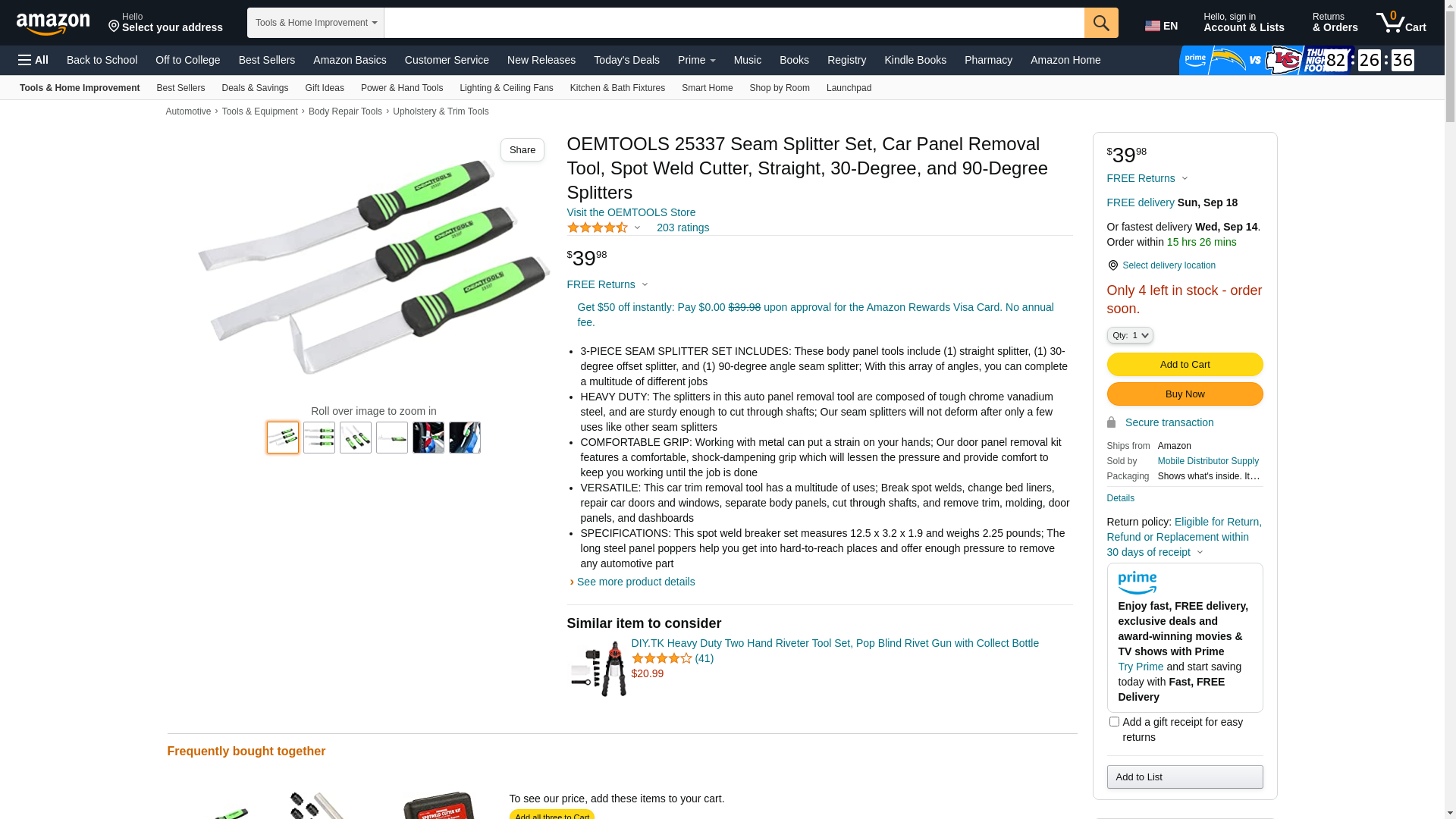Open the Qty quantity dropdown
The width and height of the screenshot is (1456, 819).
(x=1130, y=335)
